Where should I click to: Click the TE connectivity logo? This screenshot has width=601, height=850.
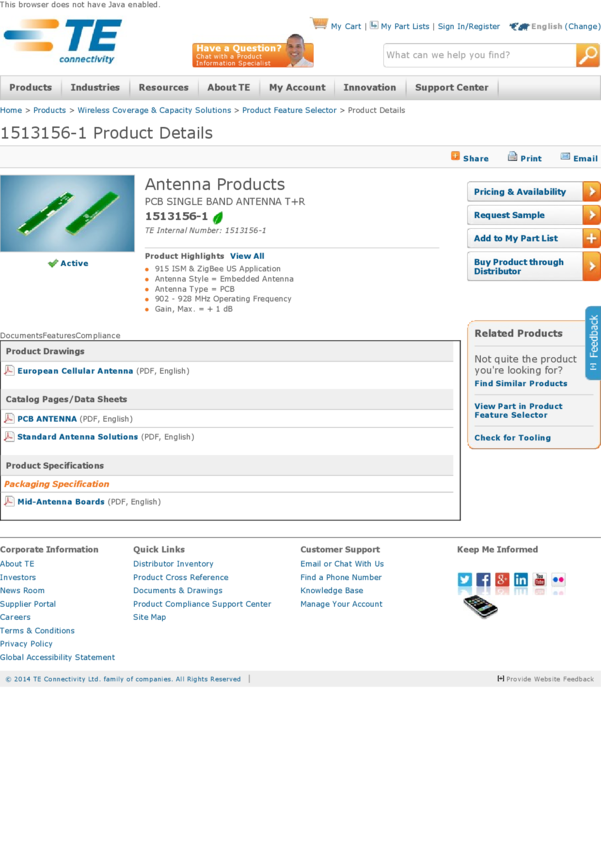[63, 42]
